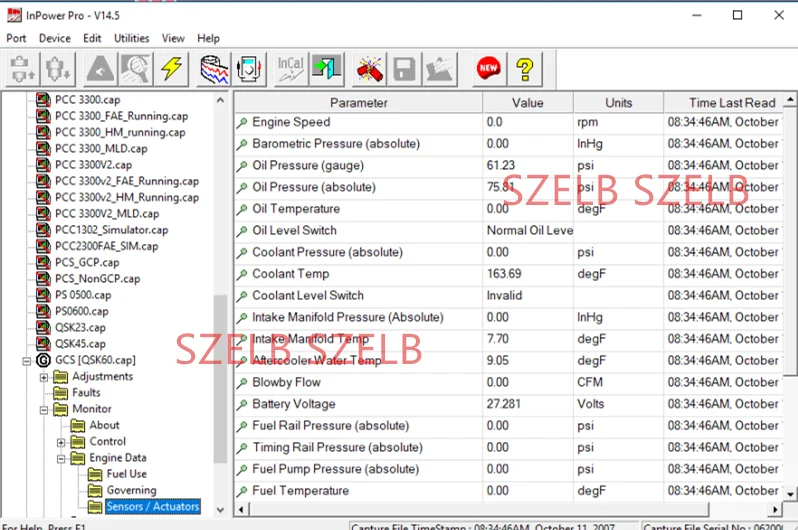Collapse the GCS [QSK60.cap] tree node
The width and height of the screenshot is (798, 530).
tap(26, 361)
